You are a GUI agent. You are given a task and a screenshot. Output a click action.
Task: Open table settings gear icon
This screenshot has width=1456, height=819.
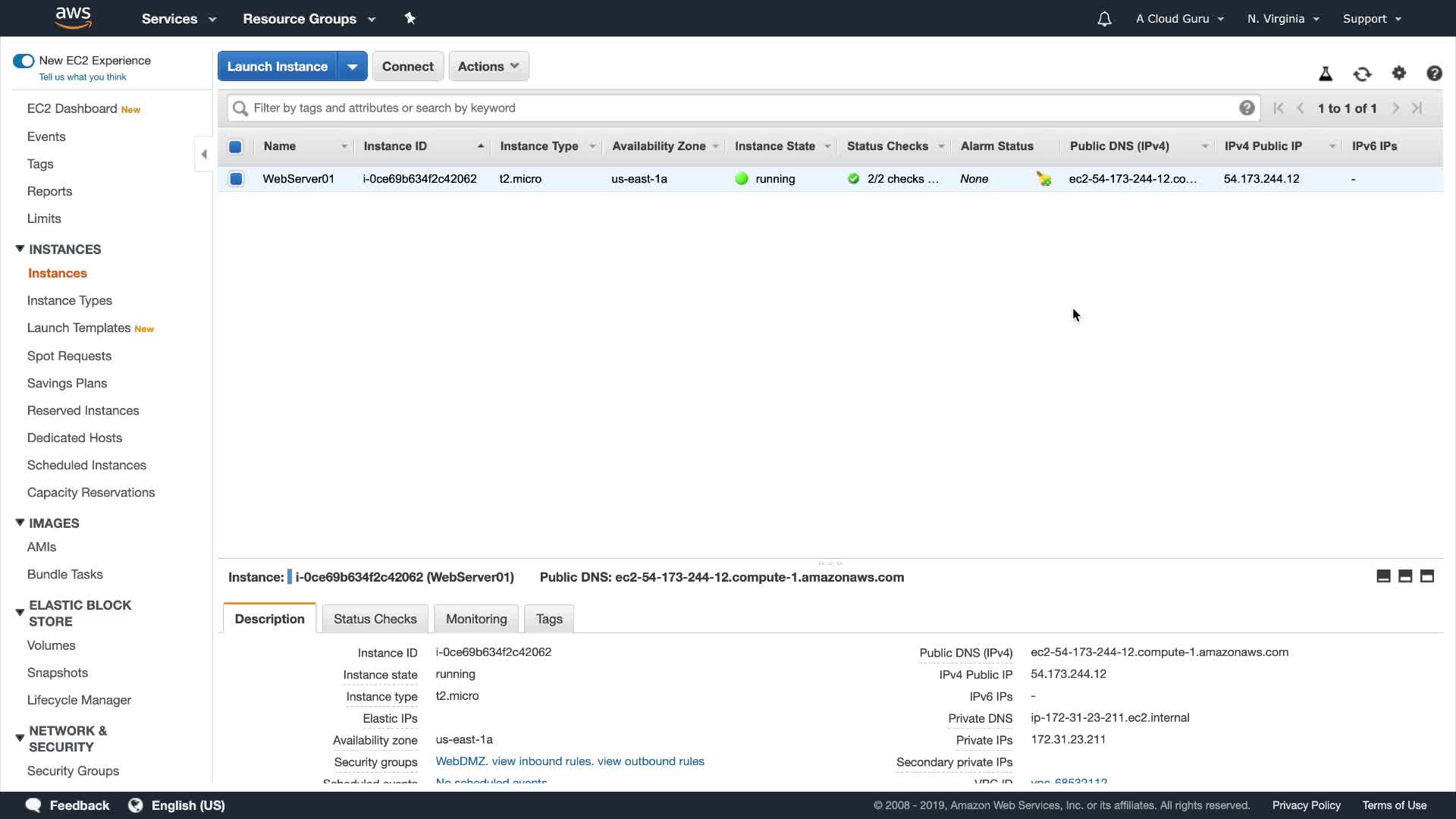[1399, 74]
